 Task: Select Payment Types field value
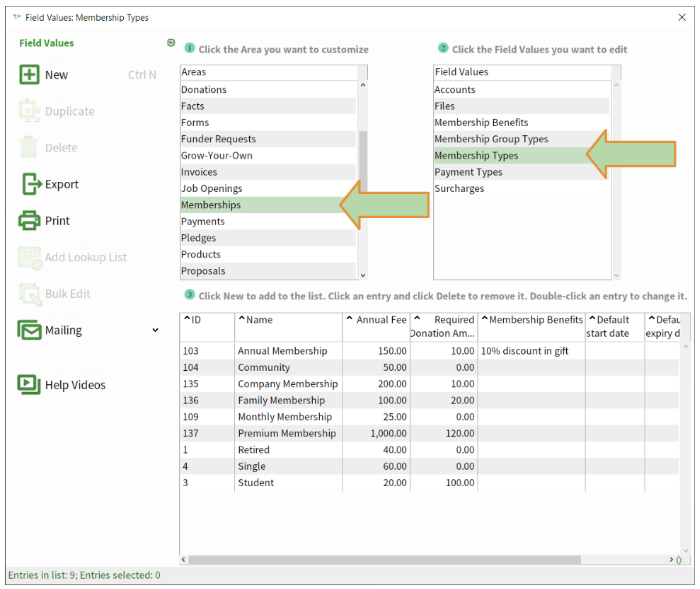(521, 172)
